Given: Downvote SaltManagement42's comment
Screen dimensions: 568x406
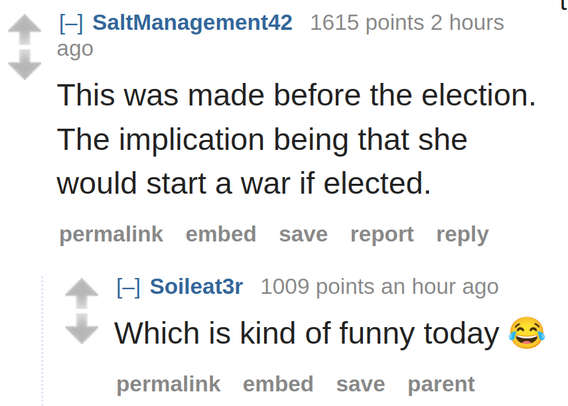Looking at the screenshot, I should [25, 65].
